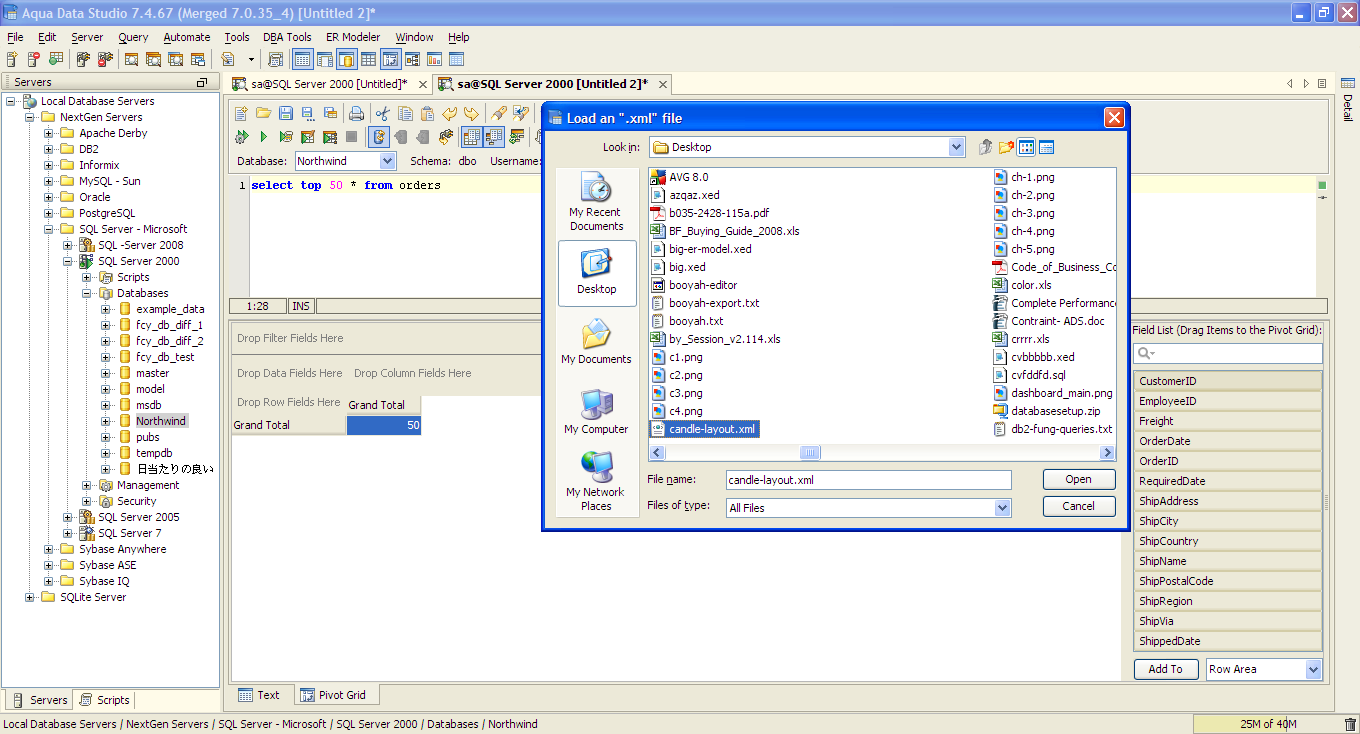Click the Redo arrow icon
Screen dimensions: 1360x734
tap(471, 113)
